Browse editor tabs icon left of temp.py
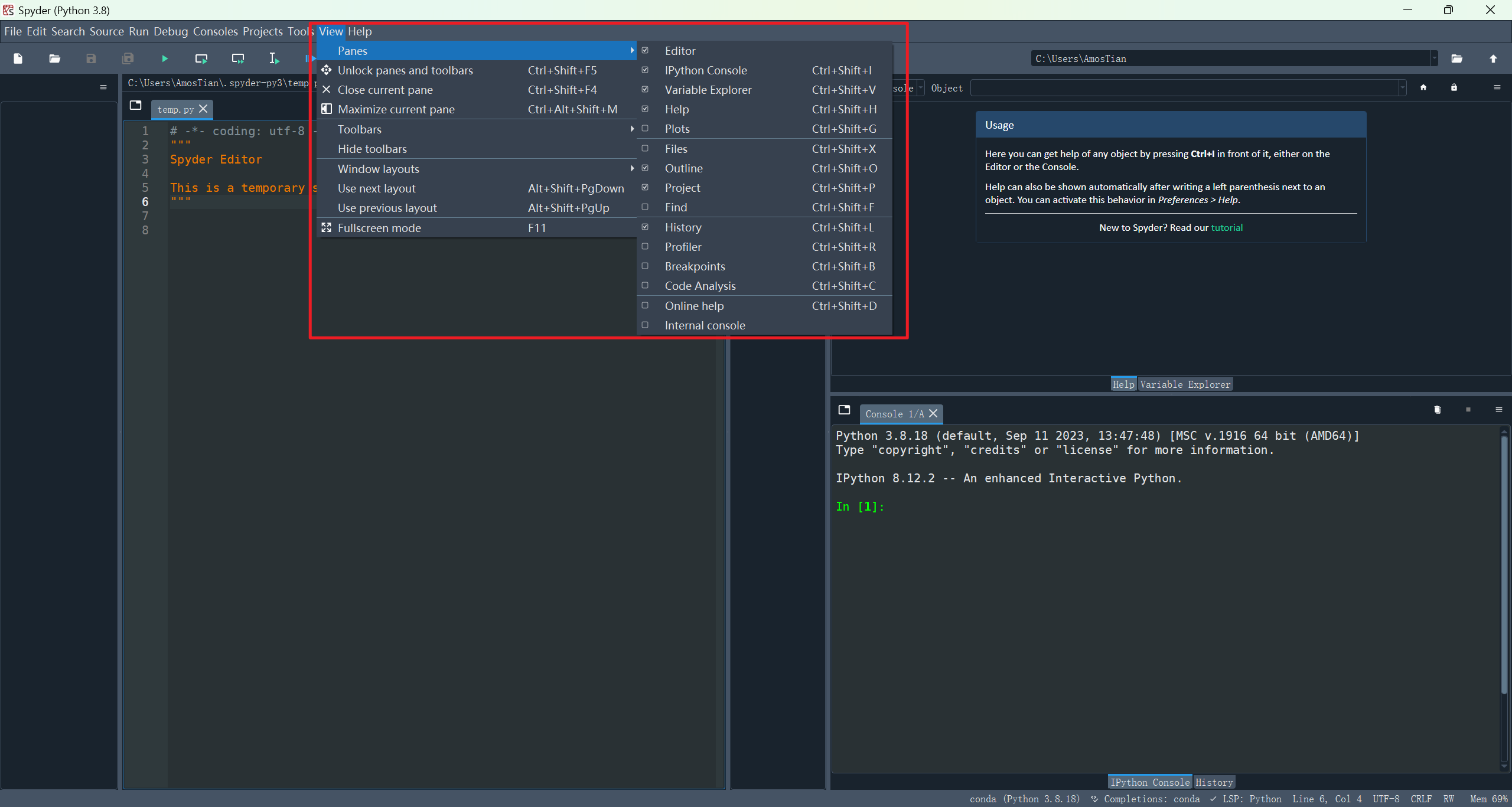1512x807 pixels. (136, 105)
